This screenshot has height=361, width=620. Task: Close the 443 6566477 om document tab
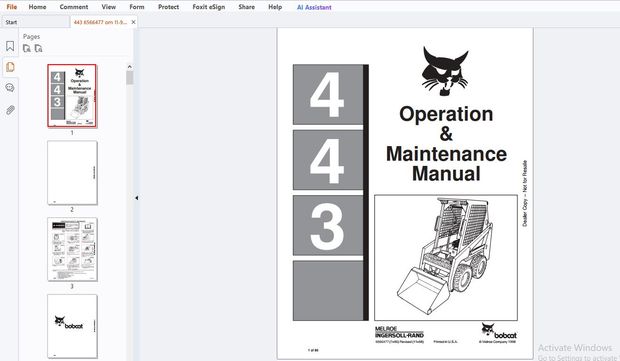(134, 22)
